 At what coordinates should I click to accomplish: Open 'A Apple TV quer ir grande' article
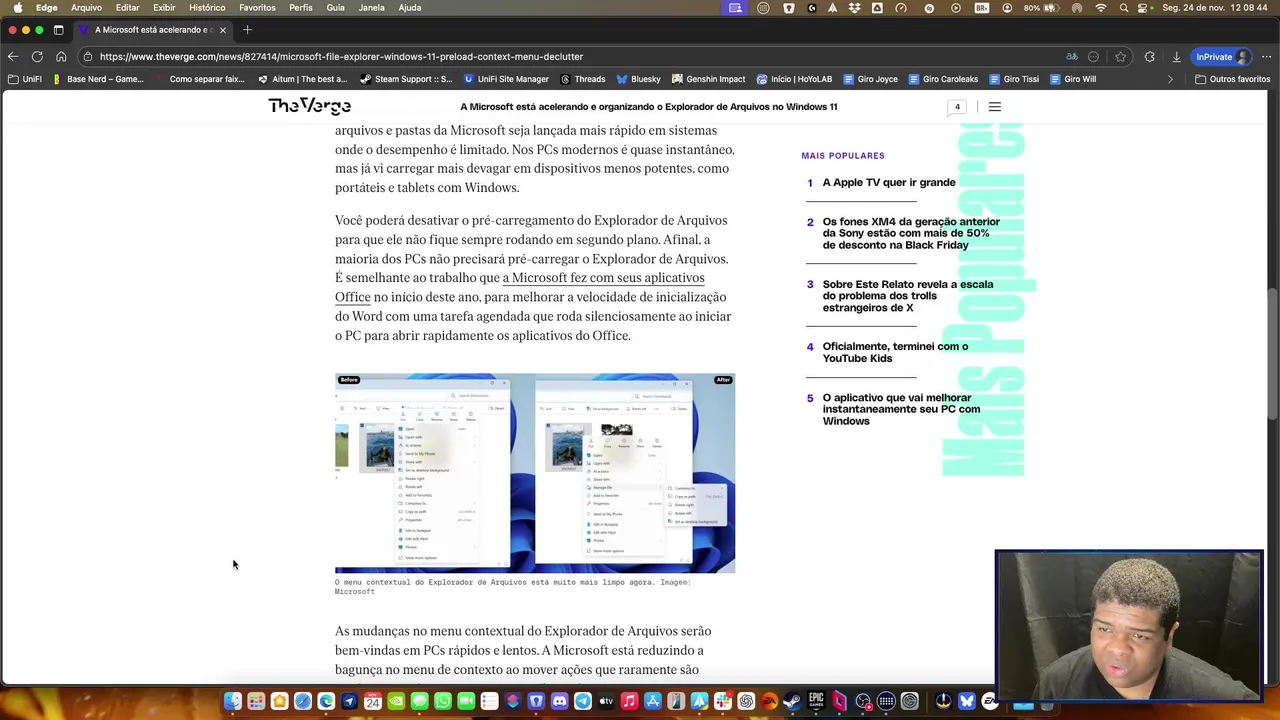coord(889,183)
